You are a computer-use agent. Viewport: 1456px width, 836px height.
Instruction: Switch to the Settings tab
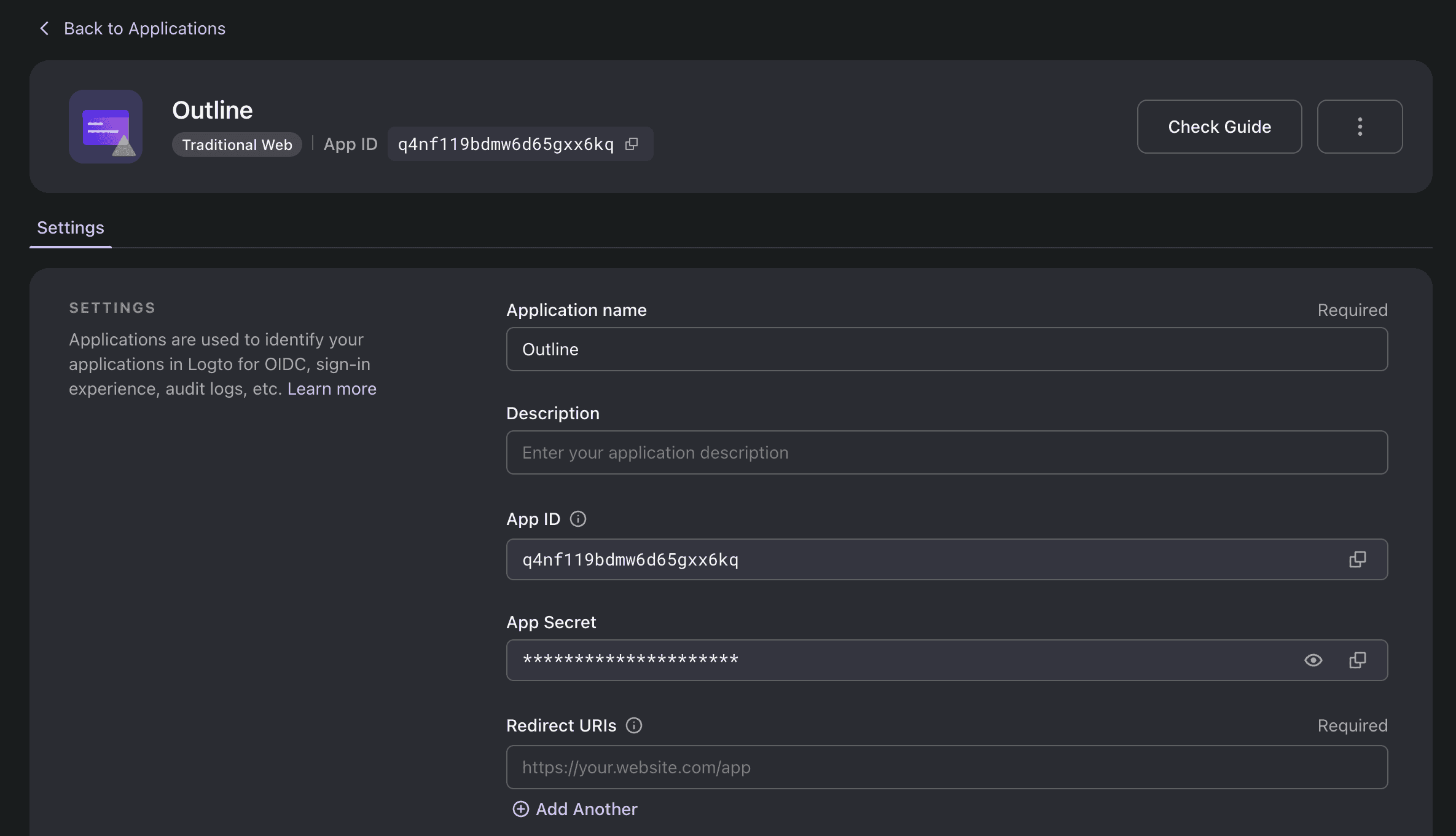pyautogui.click(x=71, y=228)
